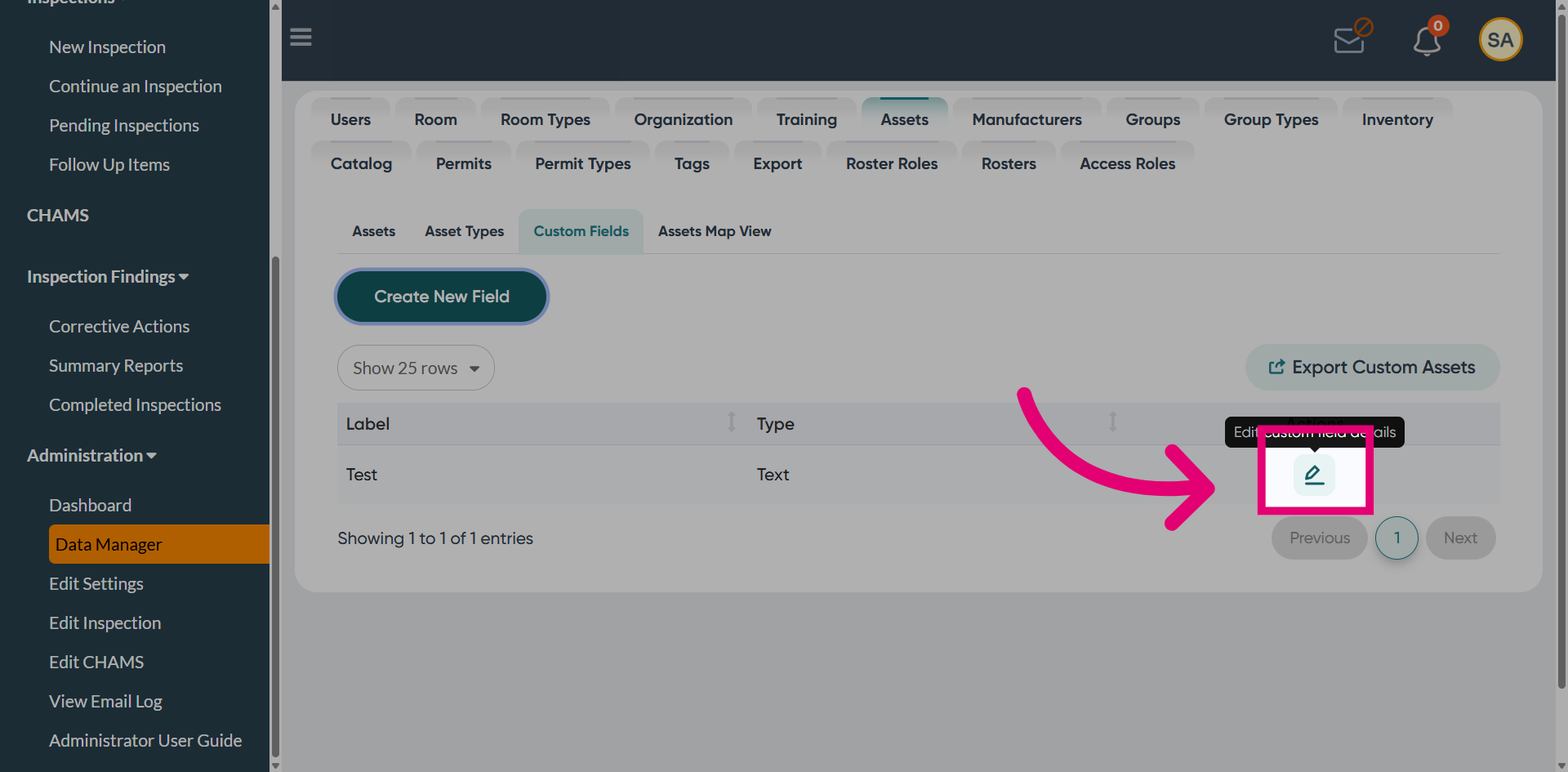The height and width of the screenshot is (772, 1568).
Task: Open the Asset Types sub-tab
Action: 464,231
